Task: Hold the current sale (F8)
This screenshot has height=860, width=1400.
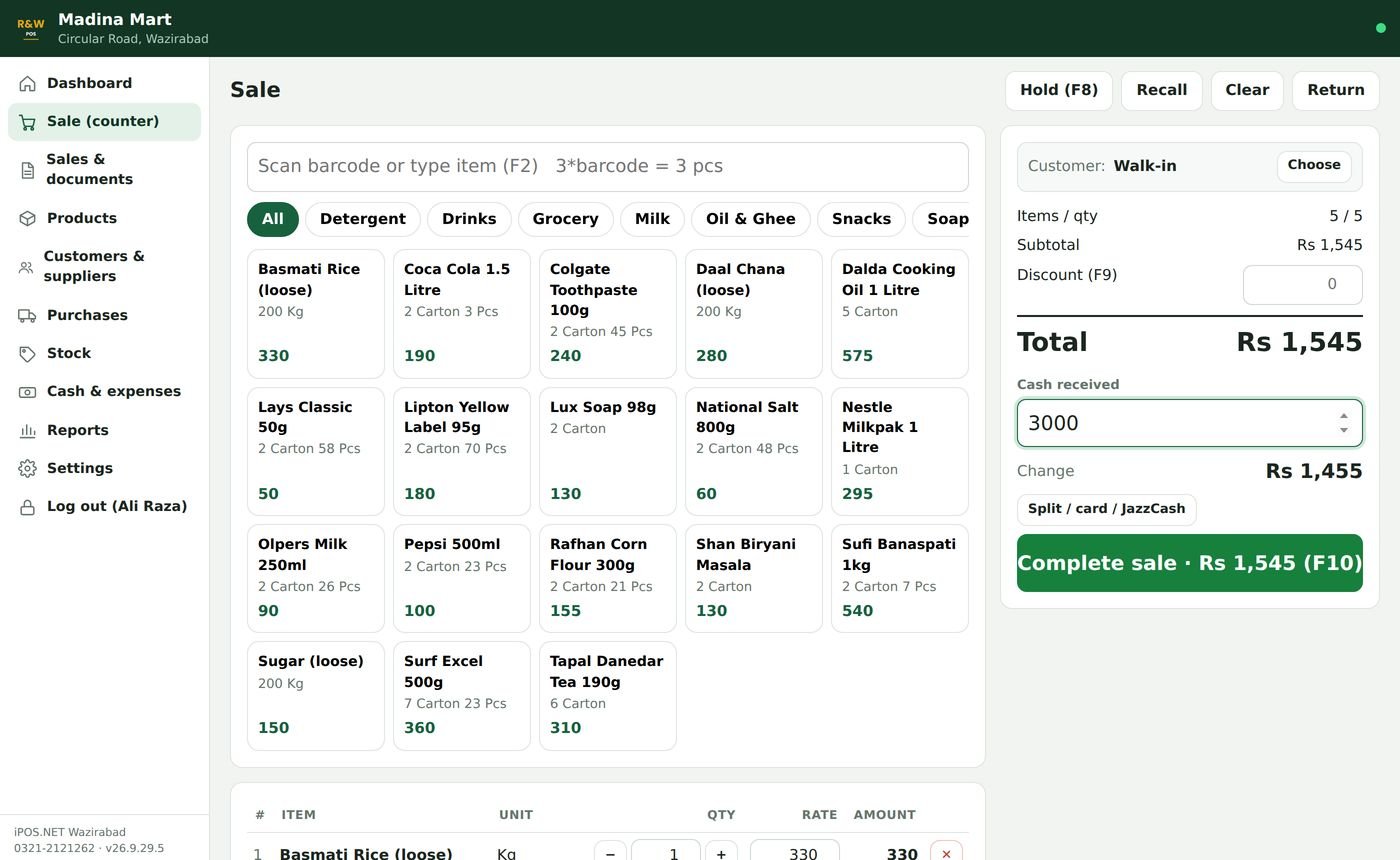Action: tap(1059, 90)
